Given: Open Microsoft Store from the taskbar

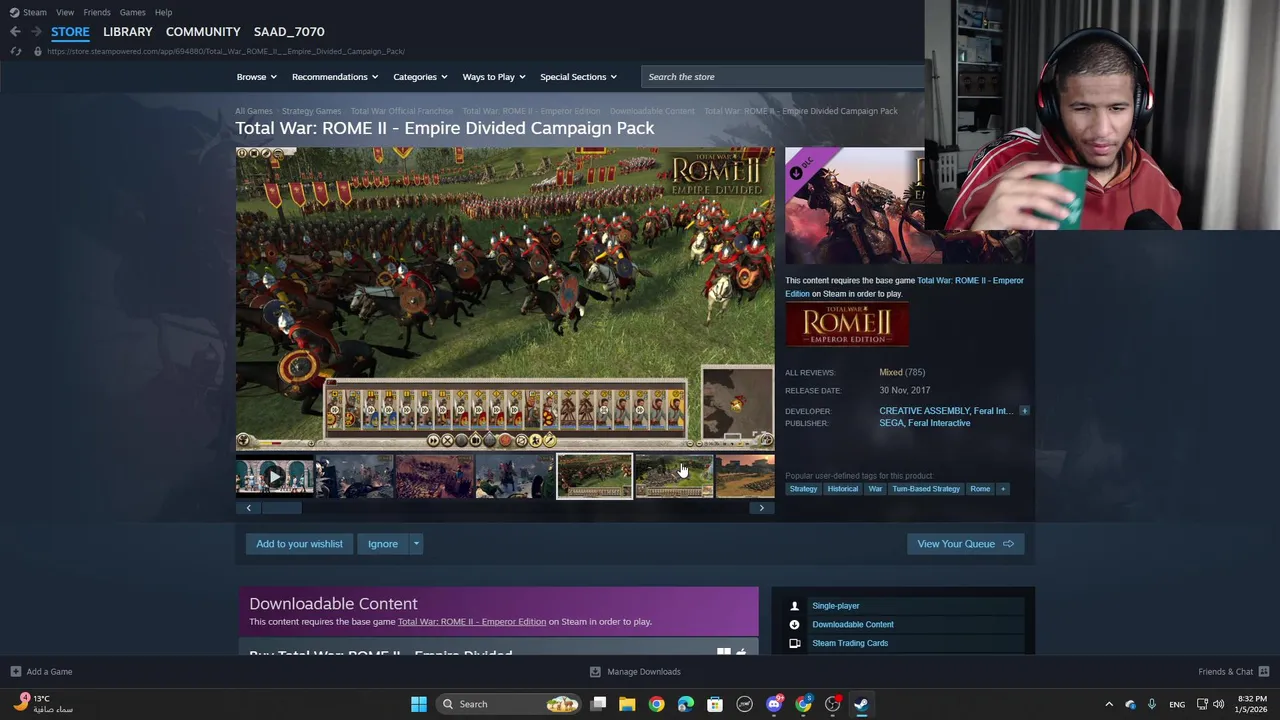Looking at the screenshot, I should [715, 704].
